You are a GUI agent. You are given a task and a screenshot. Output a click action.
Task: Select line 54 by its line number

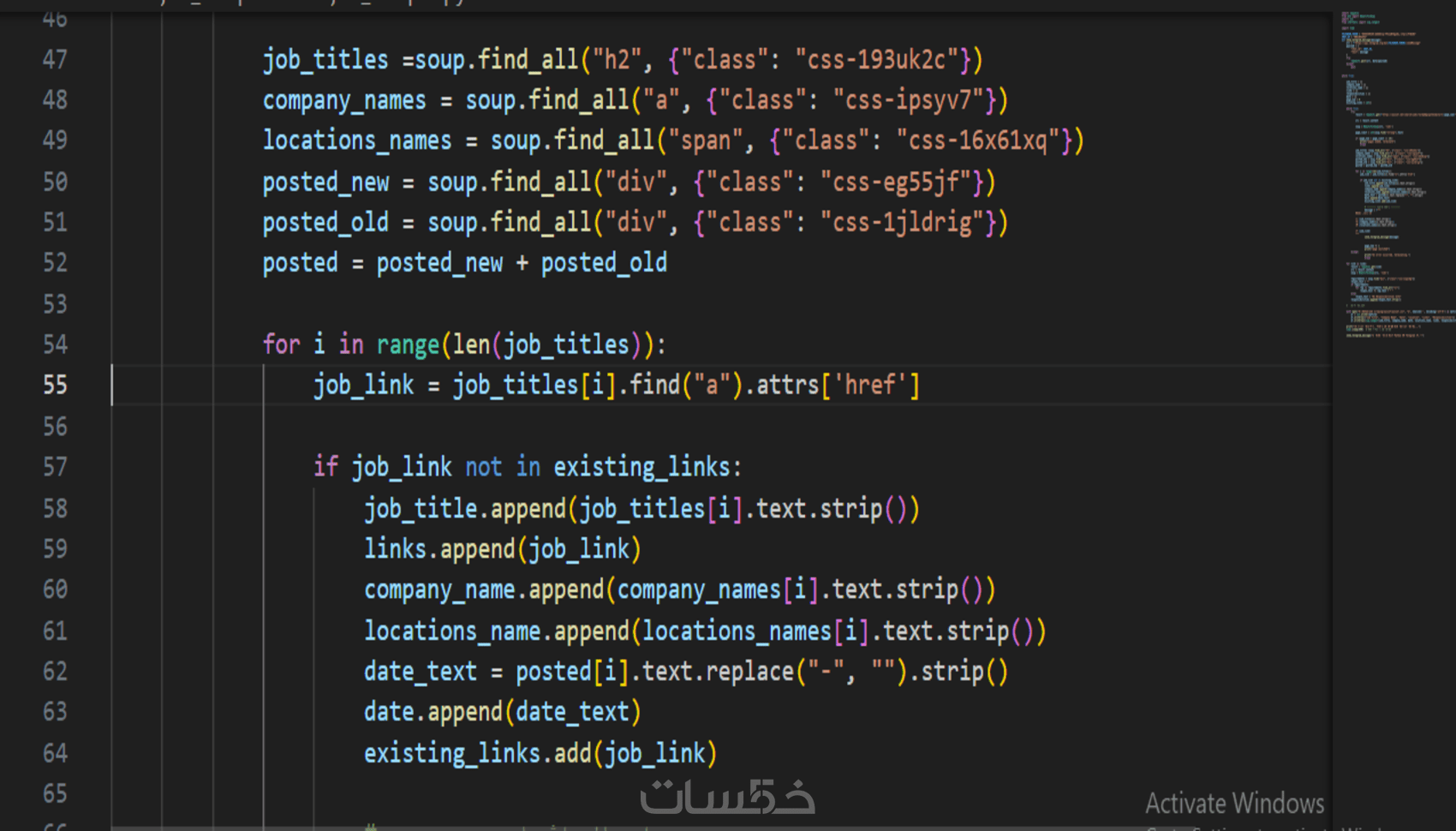(55, 344)
